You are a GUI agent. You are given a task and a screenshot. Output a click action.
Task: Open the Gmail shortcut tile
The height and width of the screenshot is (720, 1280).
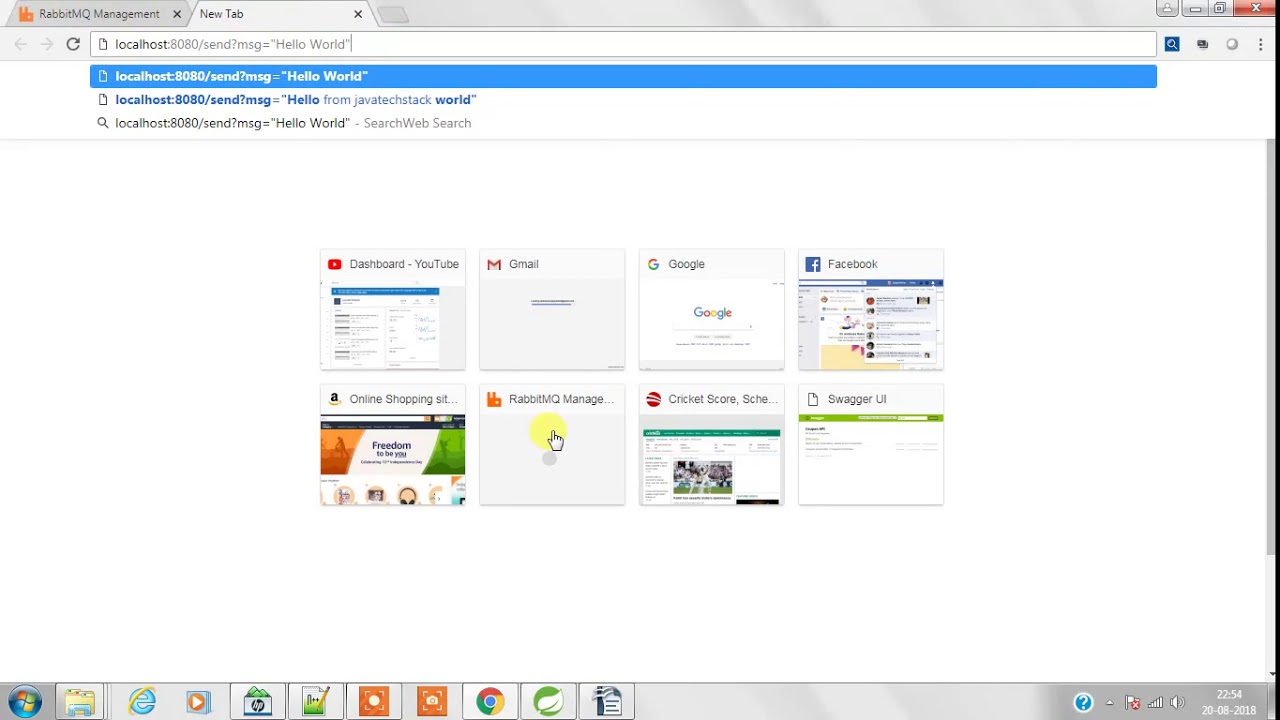[x=552, y=310]
